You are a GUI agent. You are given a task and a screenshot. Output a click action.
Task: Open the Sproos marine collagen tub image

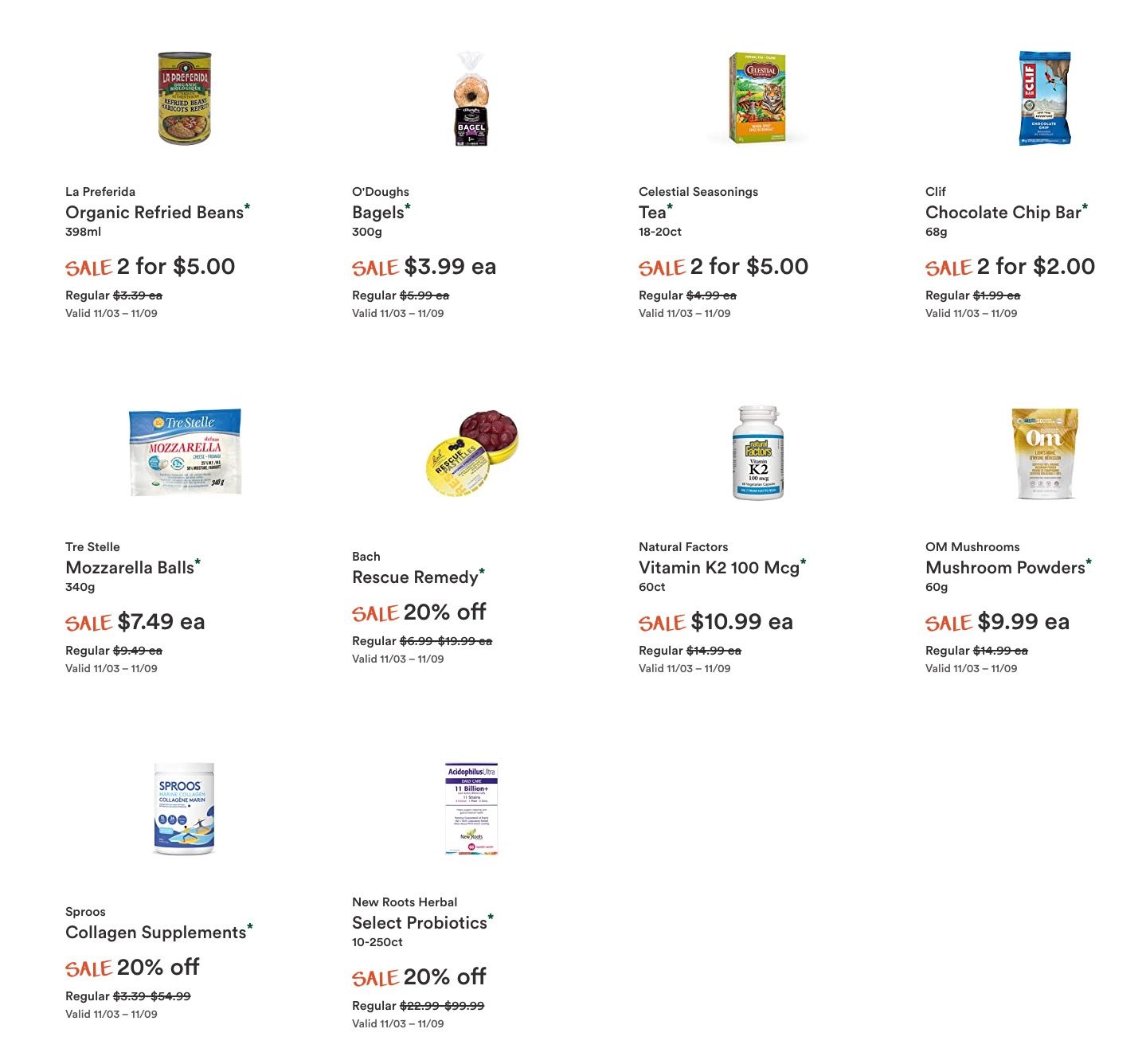click(185, 808)
